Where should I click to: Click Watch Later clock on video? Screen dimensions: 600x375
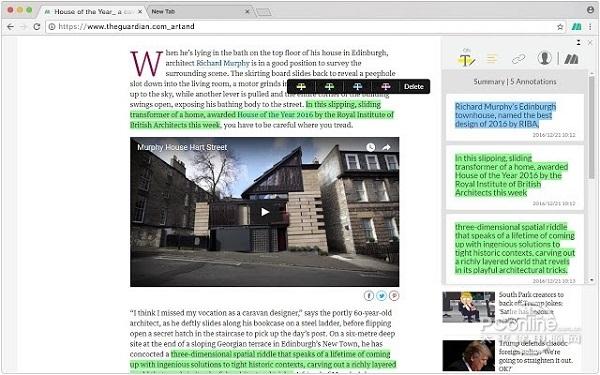(x=370, y=147)
